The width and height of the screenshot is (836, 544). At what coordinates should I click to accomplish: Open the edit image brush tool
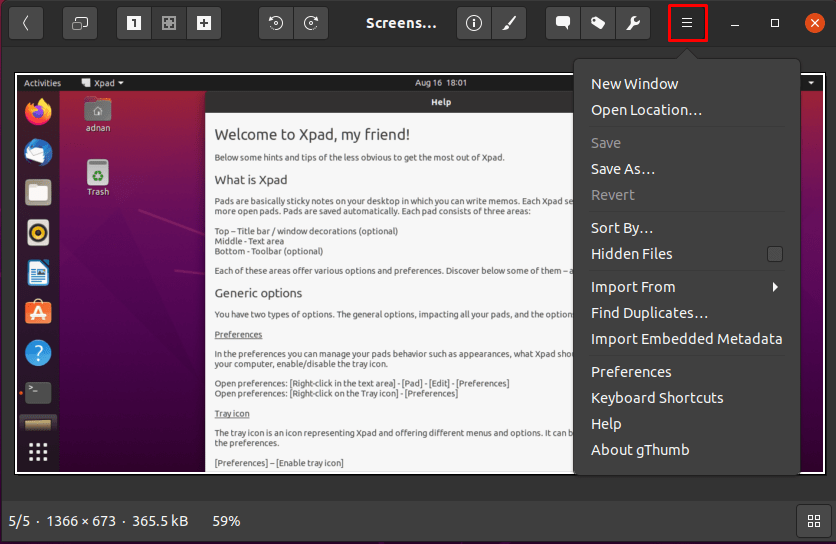point(509,23)
